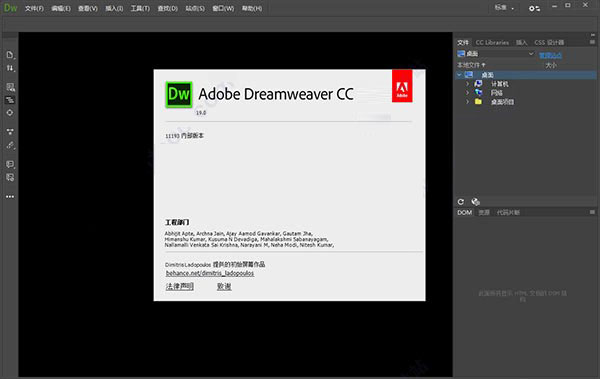This screenshot has height=379, width=600.
Task: Click the File Management arrows icon
Action: 10,68
